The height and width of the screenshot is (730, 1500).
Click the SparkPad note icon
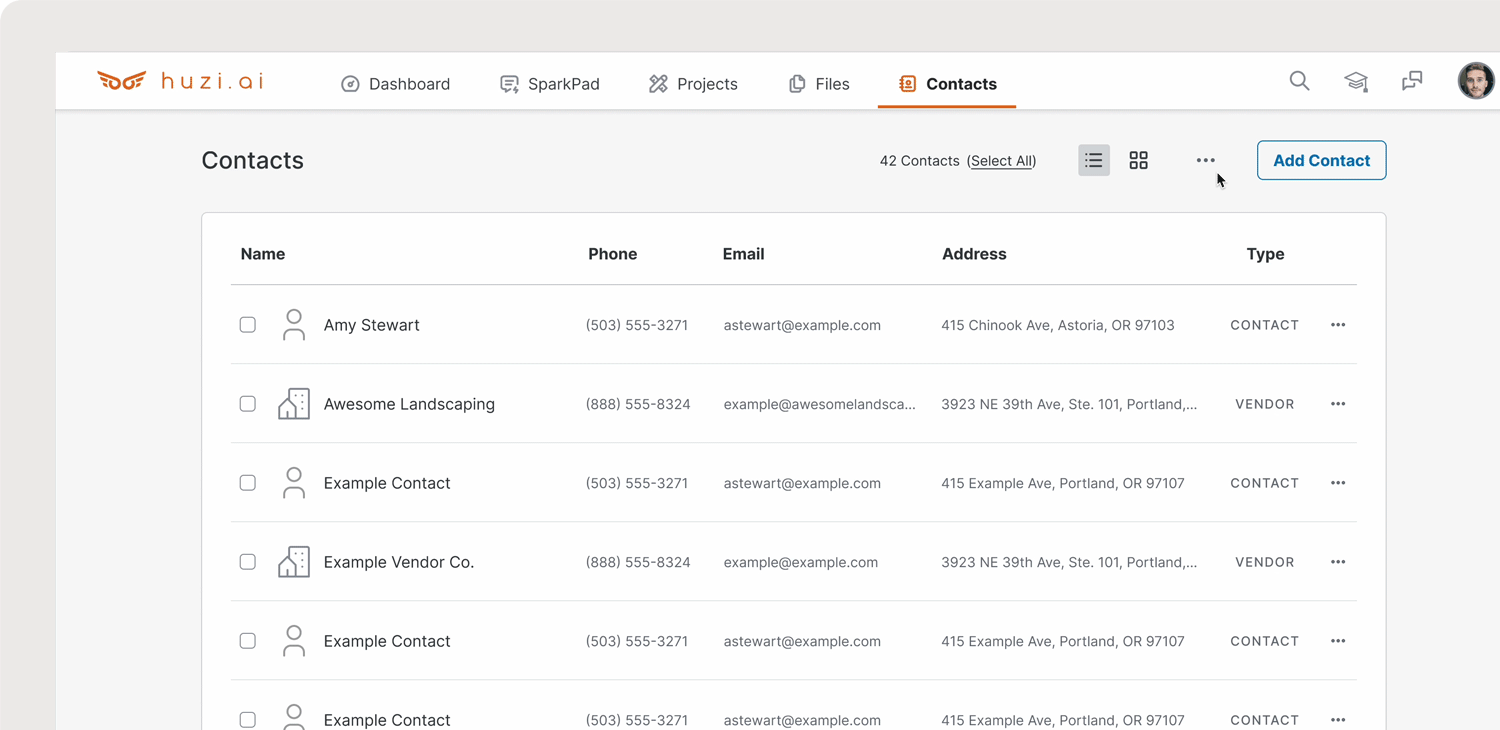(509, 84)
